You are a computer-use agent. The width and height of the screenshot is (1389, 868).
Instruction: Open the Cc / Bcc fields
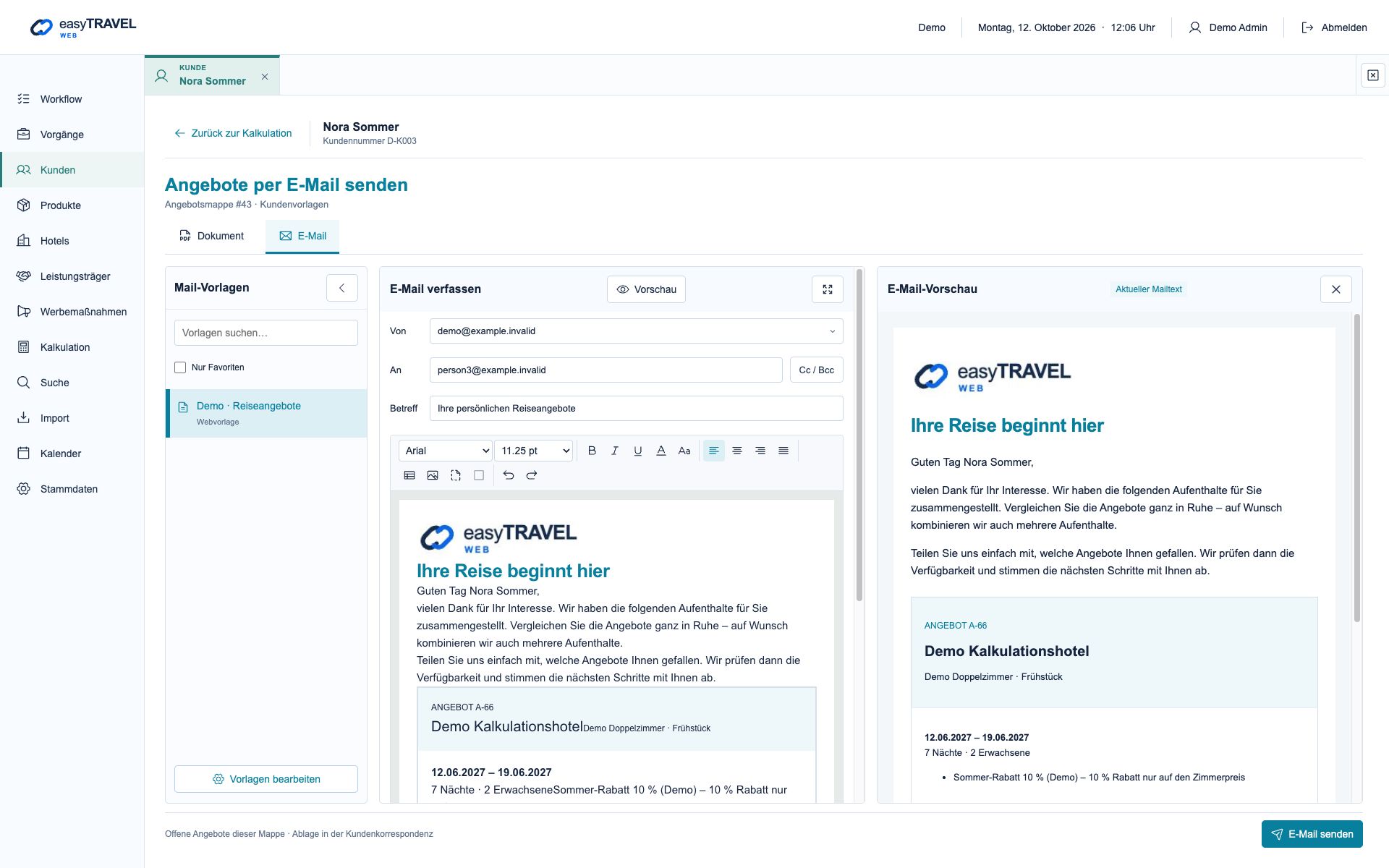click(816, 370)
